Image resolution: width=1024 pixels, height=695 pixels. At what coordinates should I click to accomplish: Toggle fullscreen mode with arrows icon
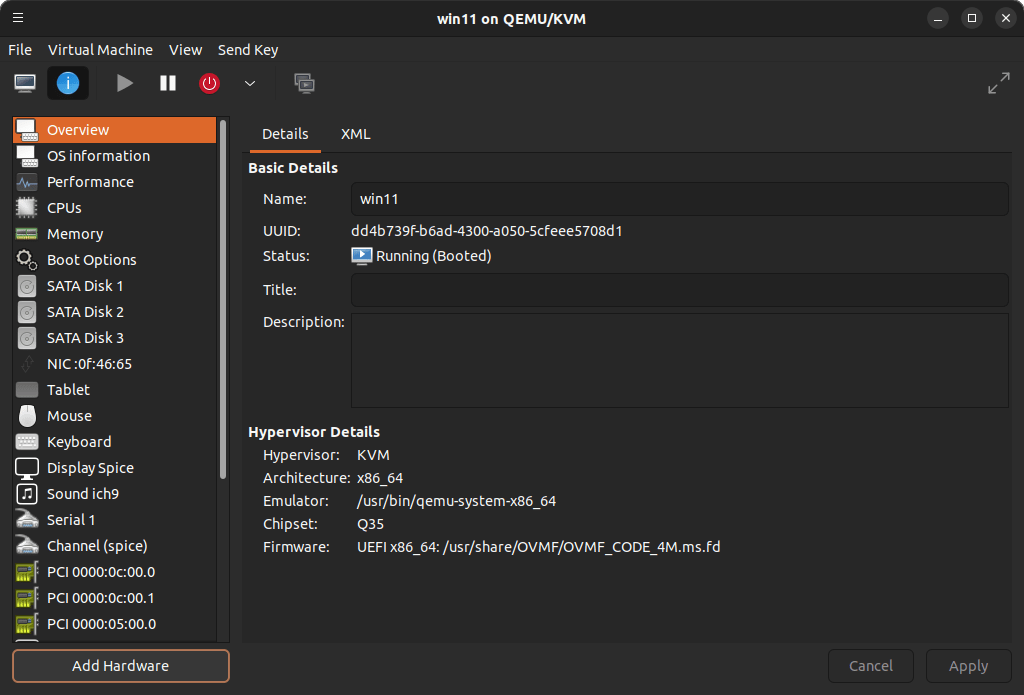[998, 83]
